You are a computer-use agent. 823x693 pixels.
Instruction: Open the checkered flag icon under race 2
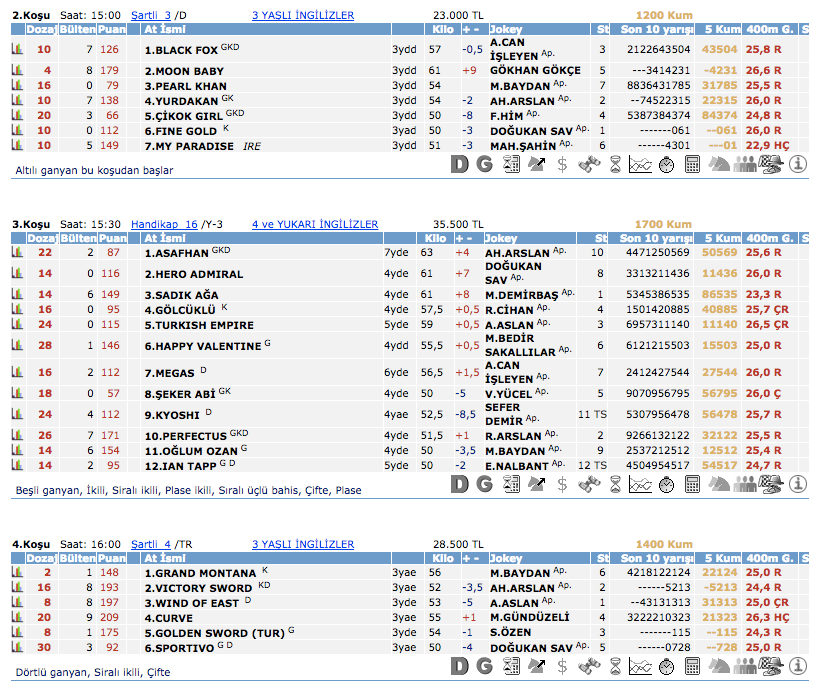[x=771, y=165]
